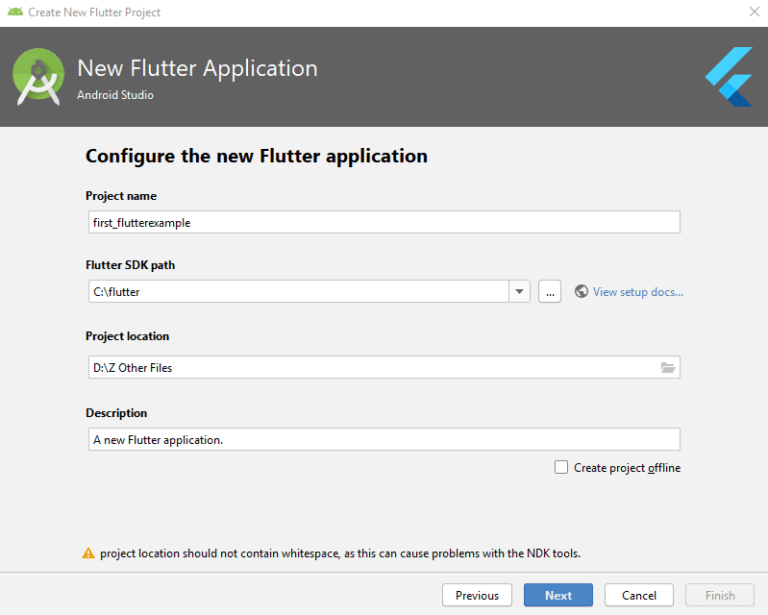The width and height of the screenshot is (768, 615).
Task: Go back with the Previous button
Action: (477, 595)
